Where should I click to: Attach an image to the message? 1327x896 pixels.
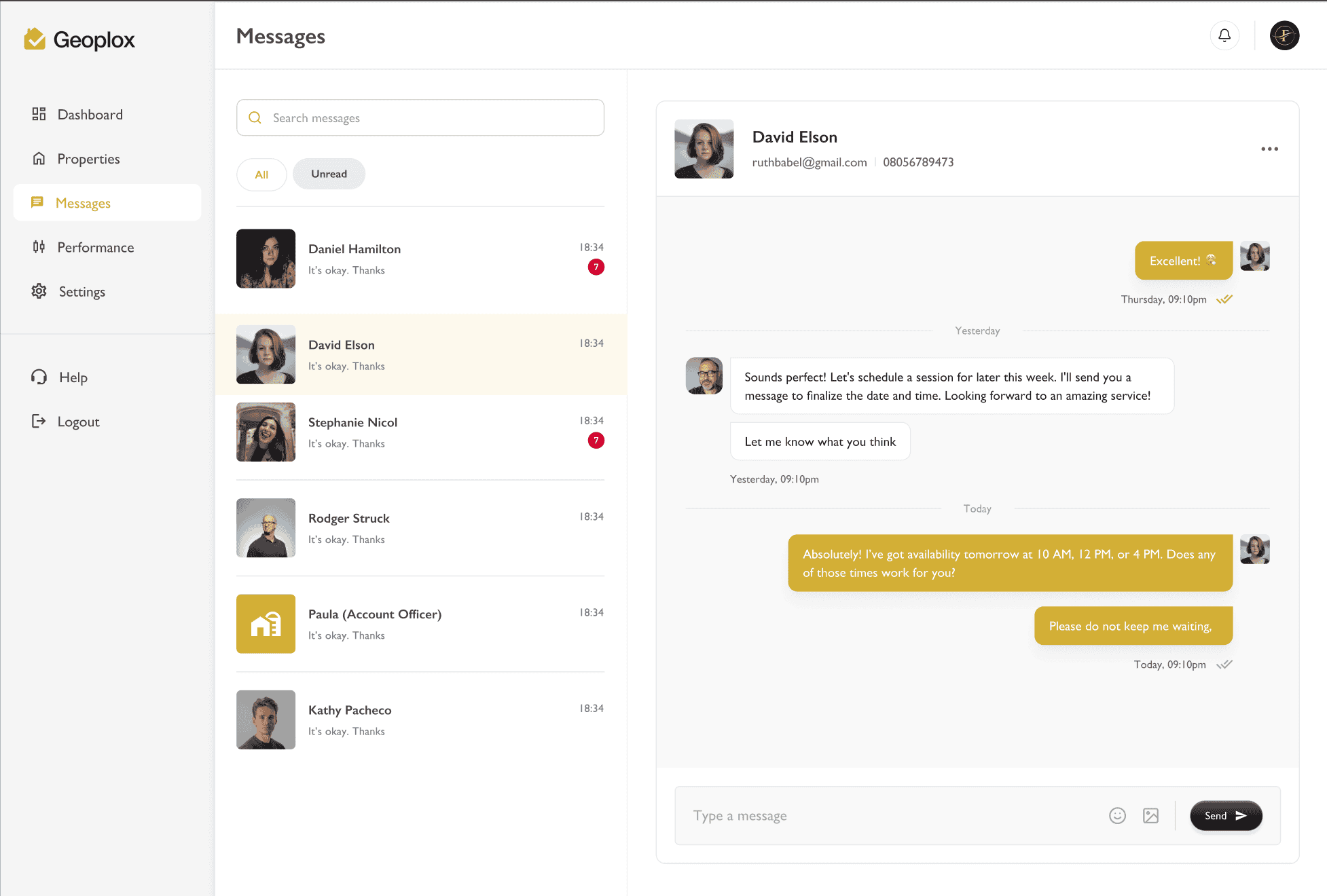pyautogui.click(x=1150, y=815)
